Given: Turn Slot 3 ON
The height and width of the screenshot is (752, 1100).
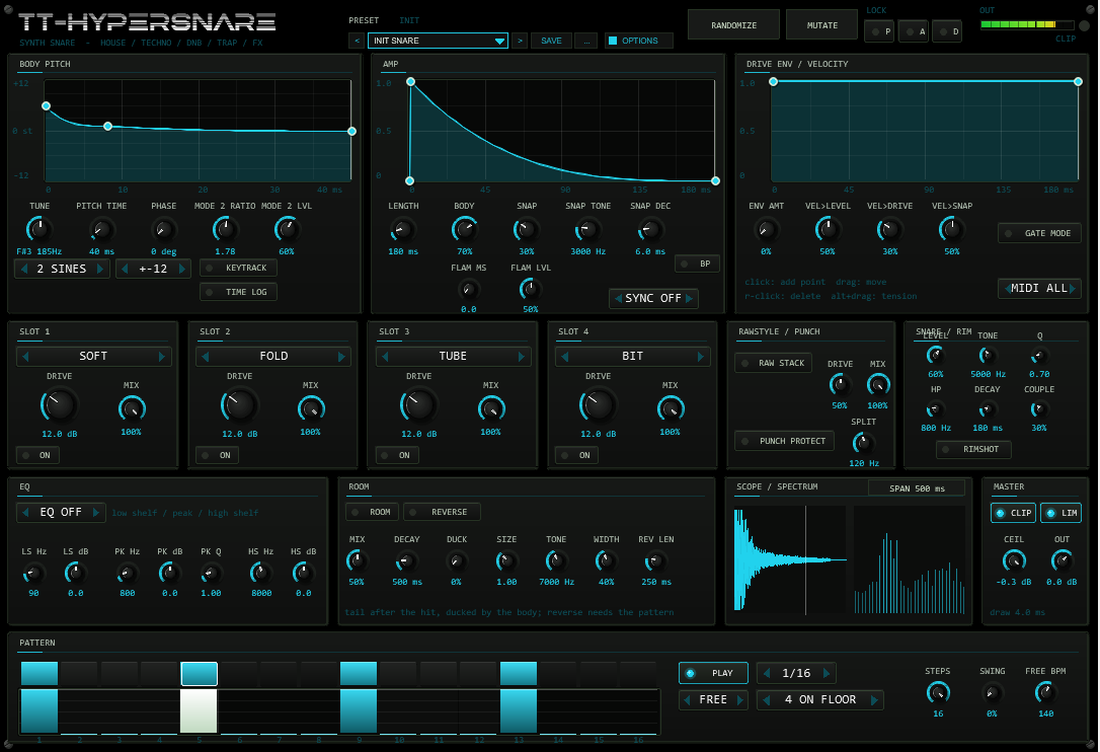Looking at the screenshot, I should point(397,455).
